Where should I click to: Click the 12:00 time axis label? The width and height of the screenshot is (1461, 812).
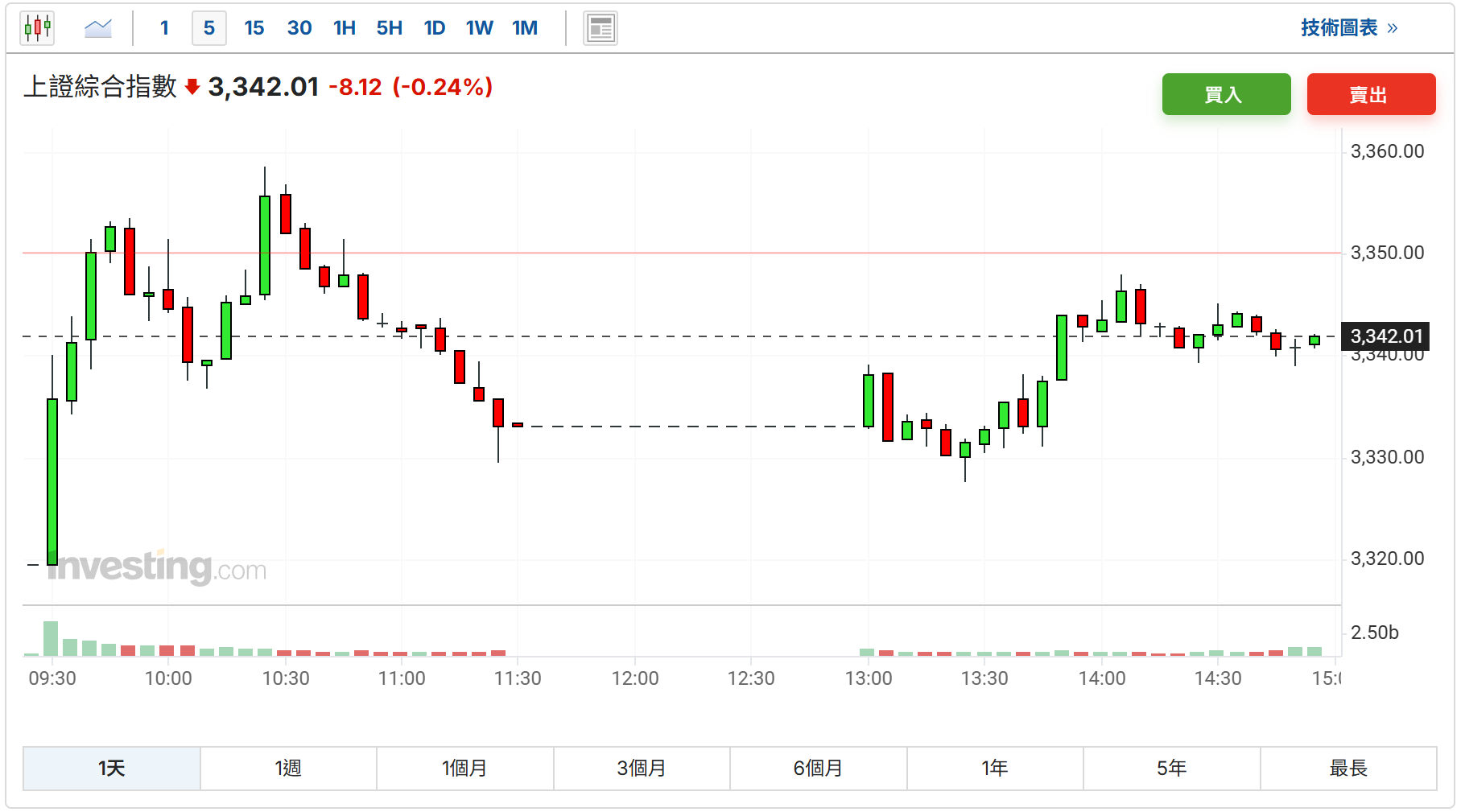pyautogui.click(x=635, y=678)
